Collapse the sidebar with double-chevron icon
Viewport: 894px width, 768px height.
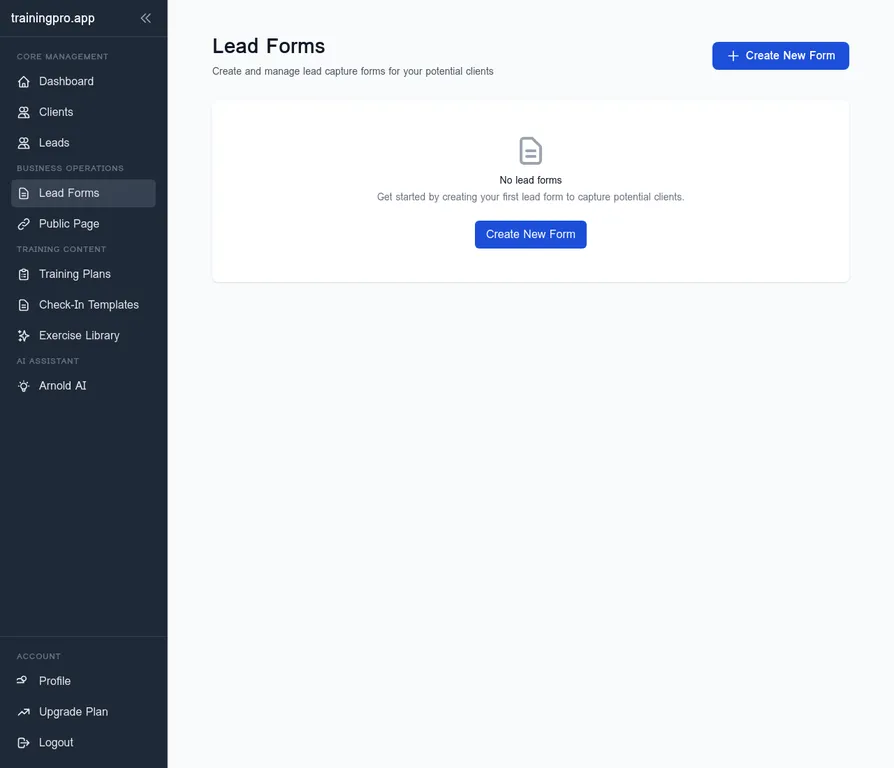tap(146, 18)
